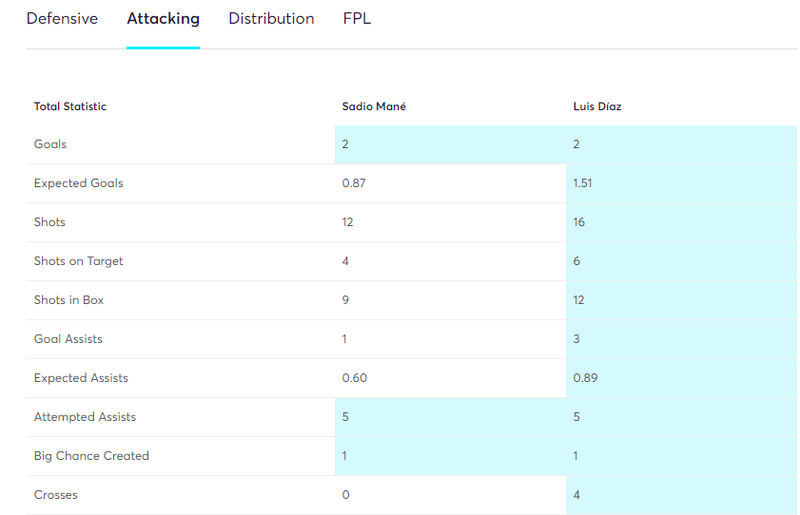The image size is (800, 515).
Task: Select the Shots in Box label
Action: [69, 300]
